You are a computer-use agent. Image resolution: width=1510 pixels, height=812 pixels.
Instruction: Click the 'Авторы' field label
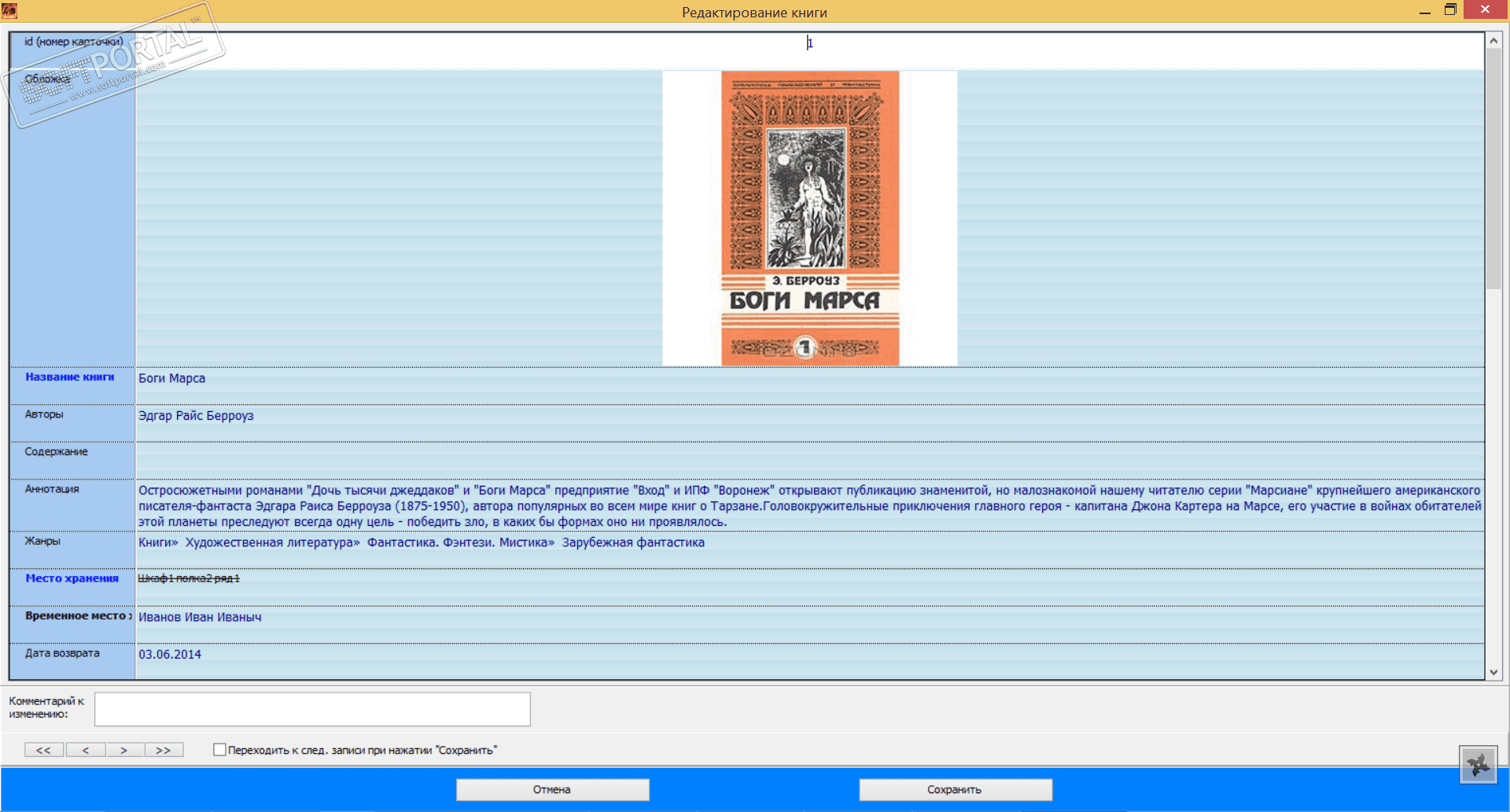click(x=44, y=414)
